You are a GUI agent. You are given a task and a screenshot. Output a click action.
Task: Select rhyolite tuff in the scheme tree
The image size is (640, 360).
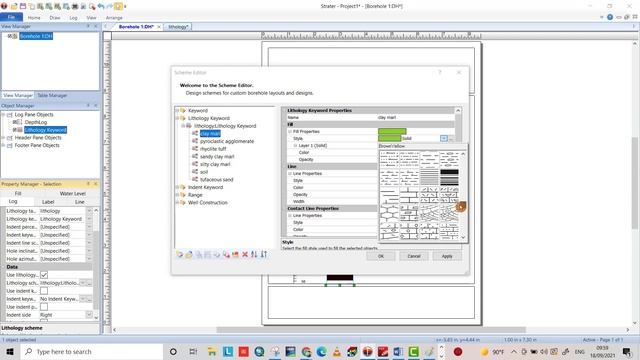[213, 149]
